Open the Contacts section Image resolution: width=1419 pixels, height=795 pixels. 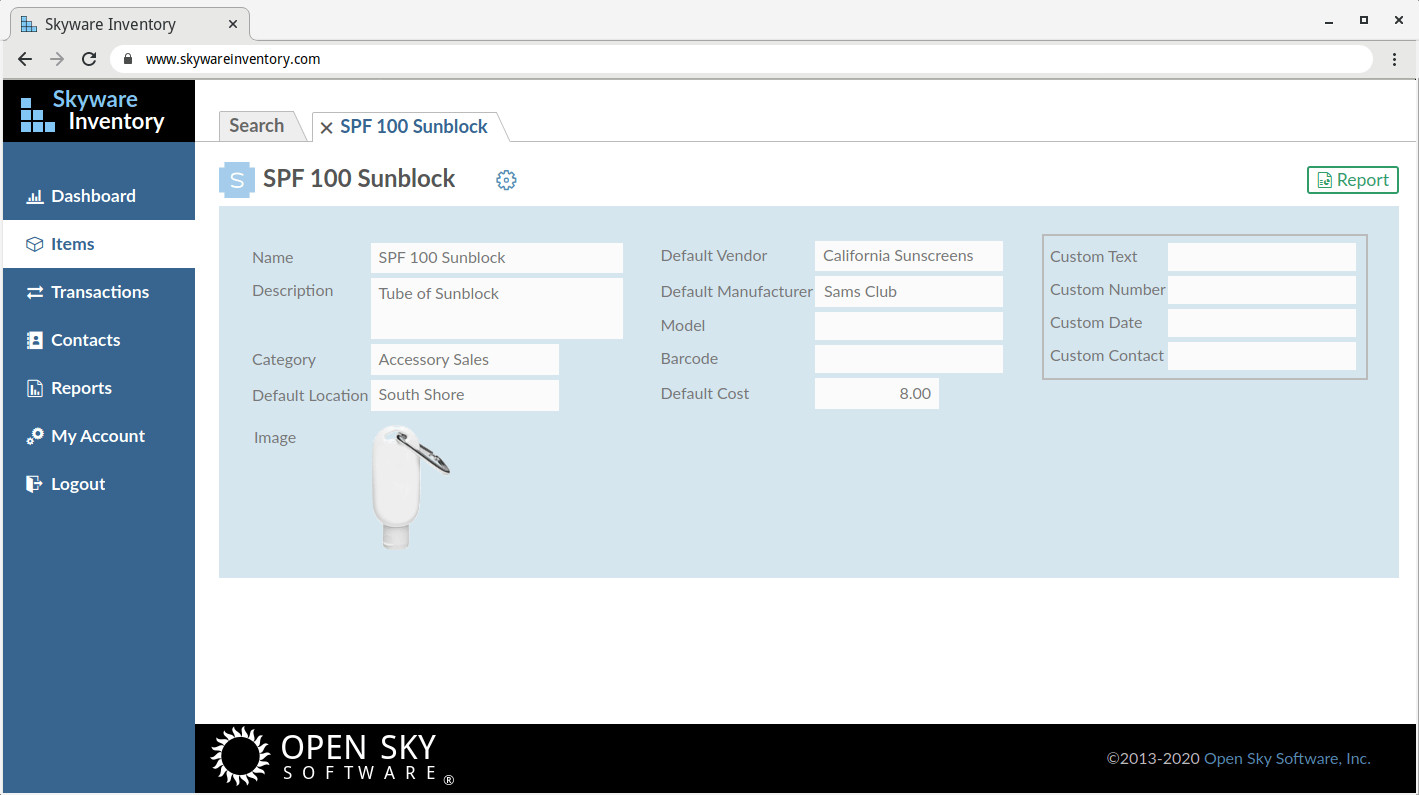[84, 339]
